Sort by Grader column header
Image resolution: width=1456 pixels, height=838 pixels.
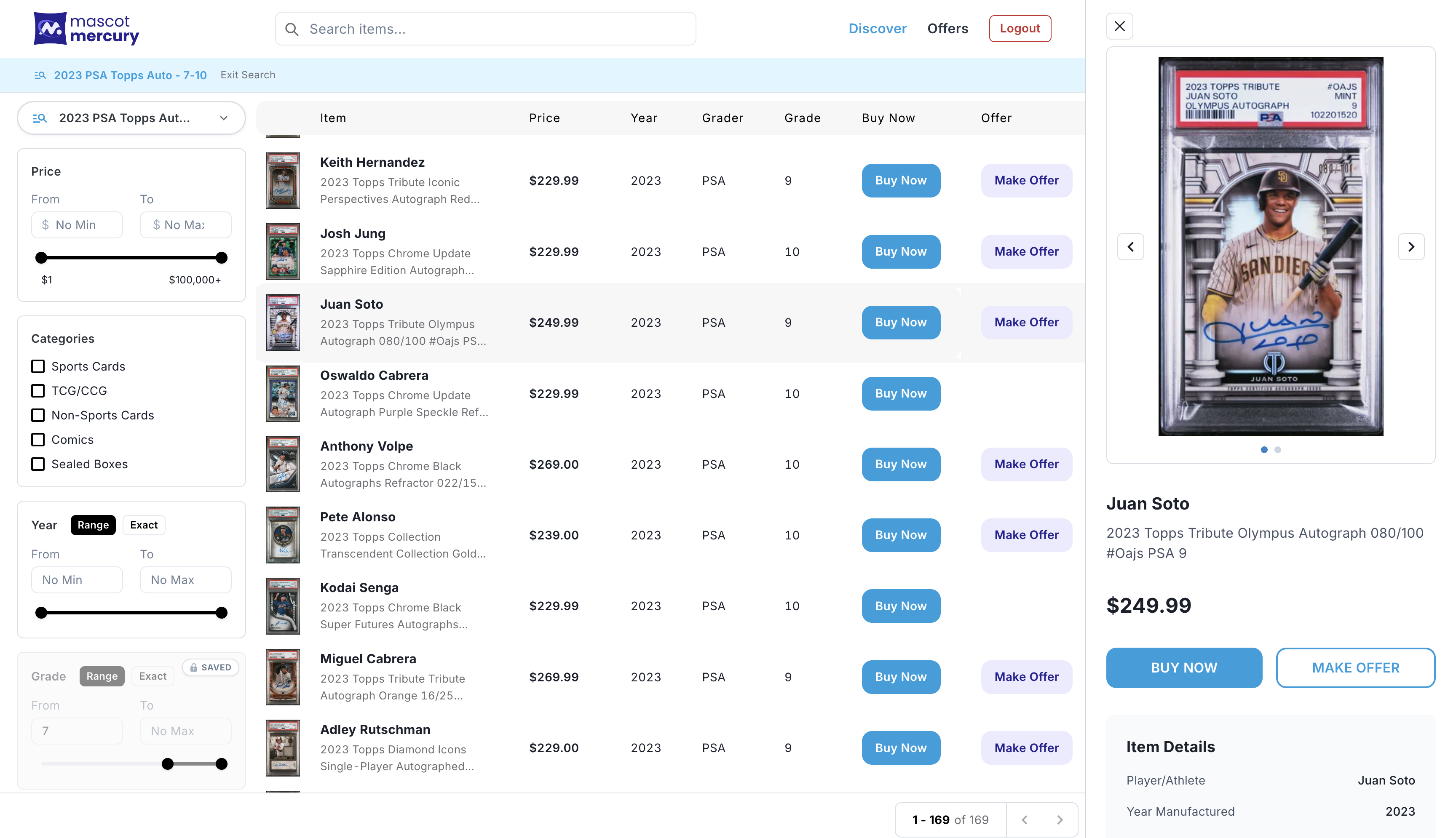[x=723, y=118]
